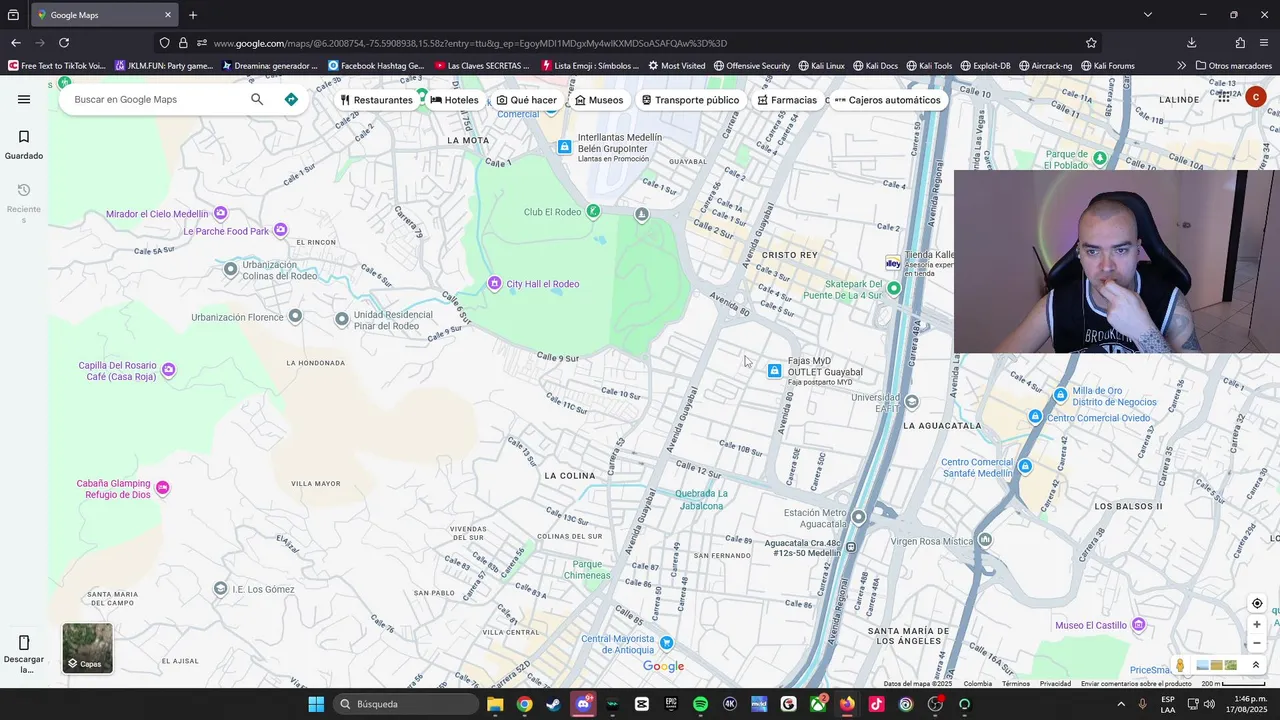Show Farmacias on the map
This screenshot has height=720, width=1280.
tap(787, 100)
